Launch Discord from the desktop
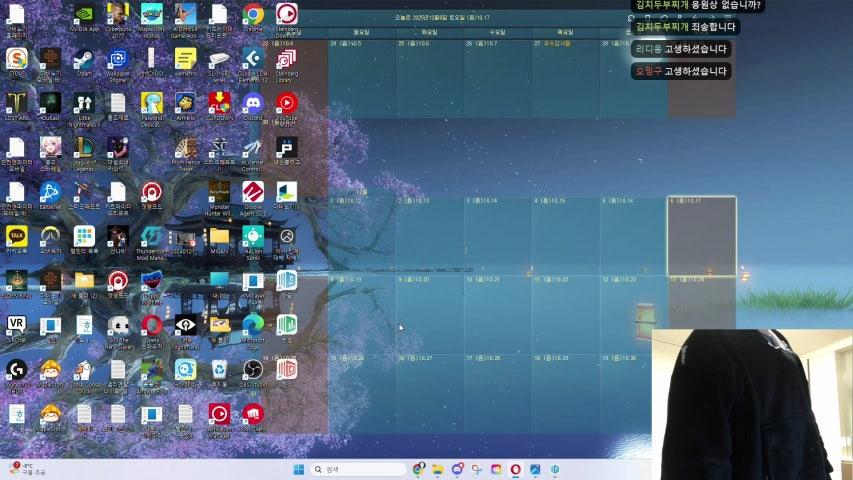 (x=252, y=102)
